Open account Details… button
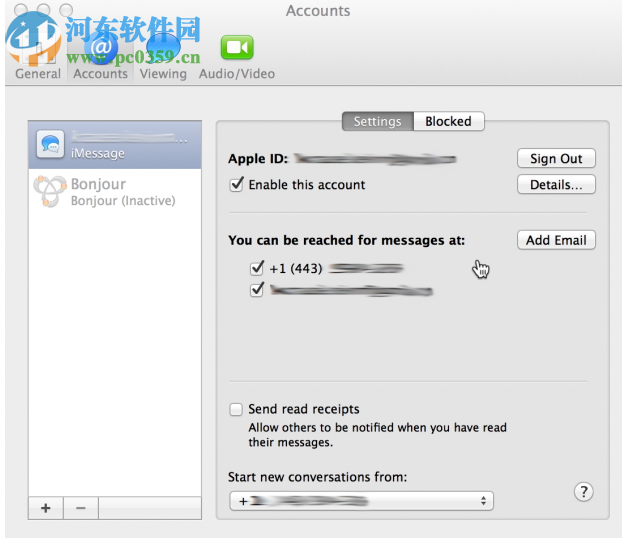 (556, 184)
